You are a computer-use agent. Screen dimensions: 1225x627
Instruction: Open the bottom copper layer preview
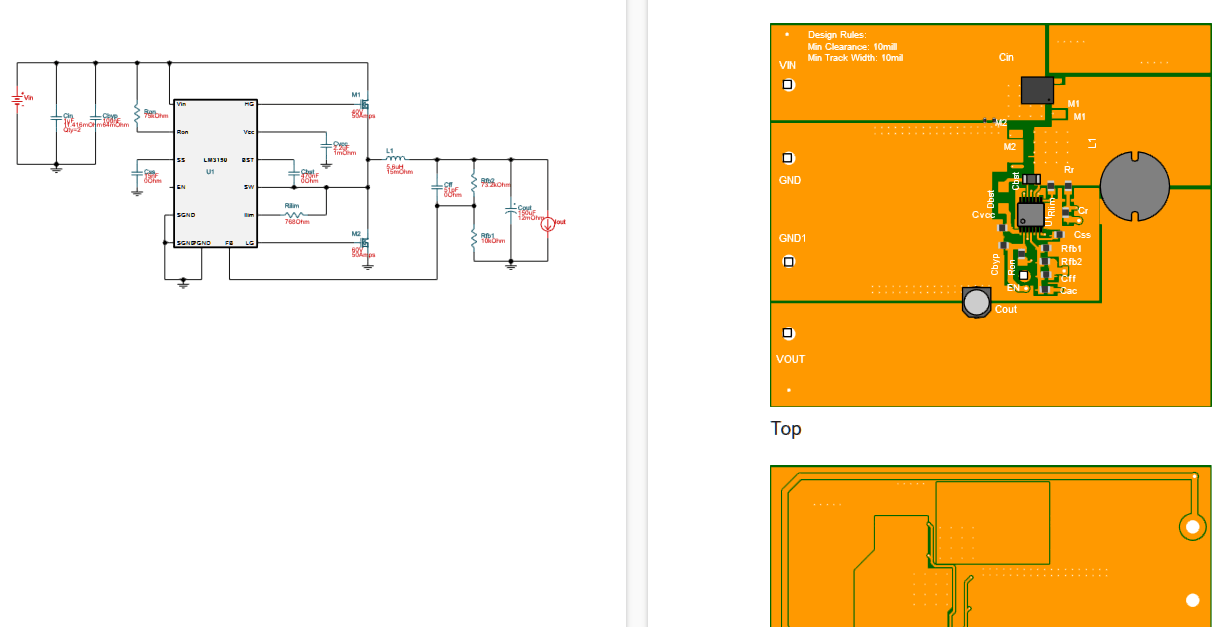pyautogui.click(x=990, y=545)
